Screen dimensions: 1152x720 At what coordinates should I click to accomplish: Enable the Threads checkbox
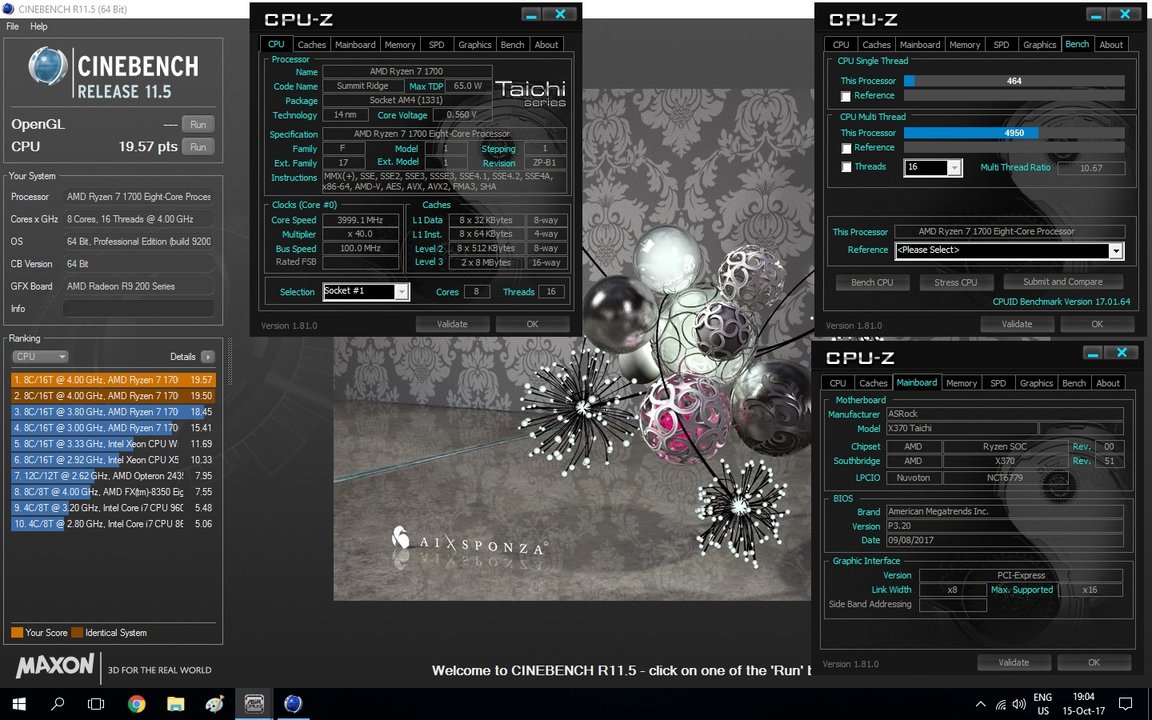[846, 168]
